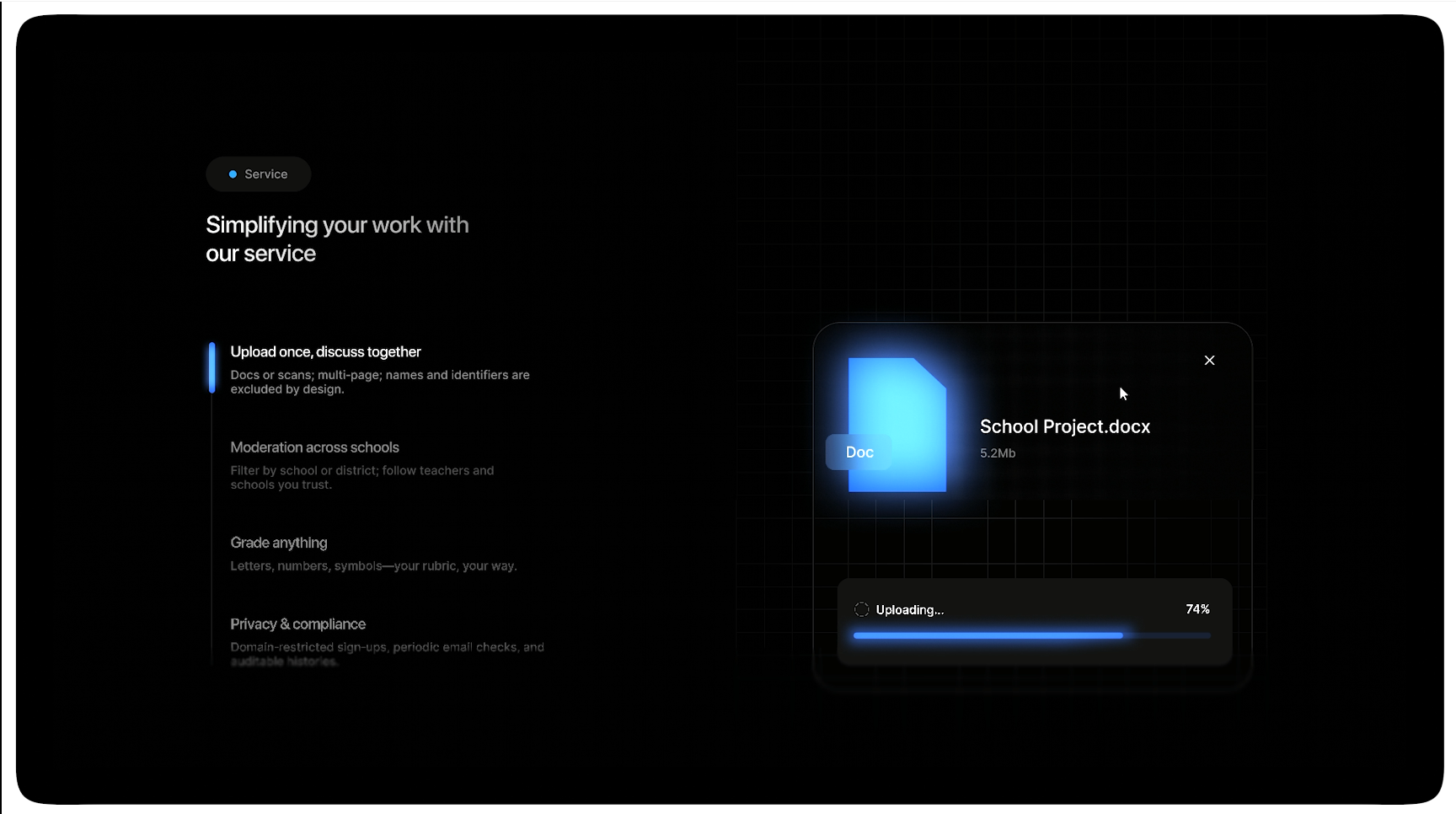Click the 5.2Mb file size text
The height and width of the screenshot is (814, 1456).
click(997, 453)
